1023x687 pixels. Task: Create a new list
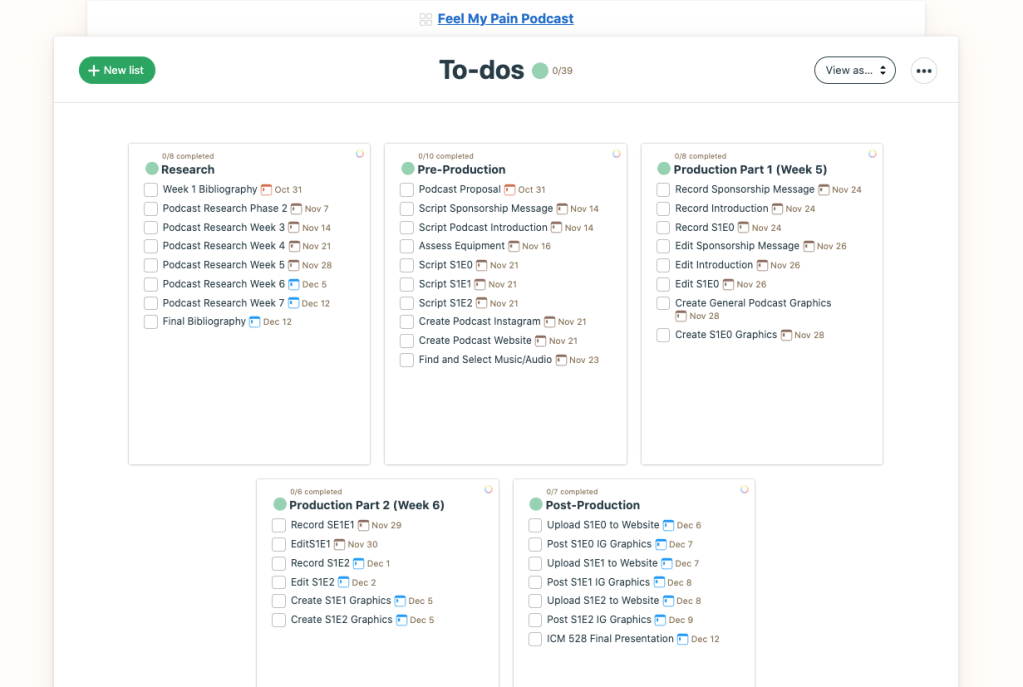click(117, 71)
